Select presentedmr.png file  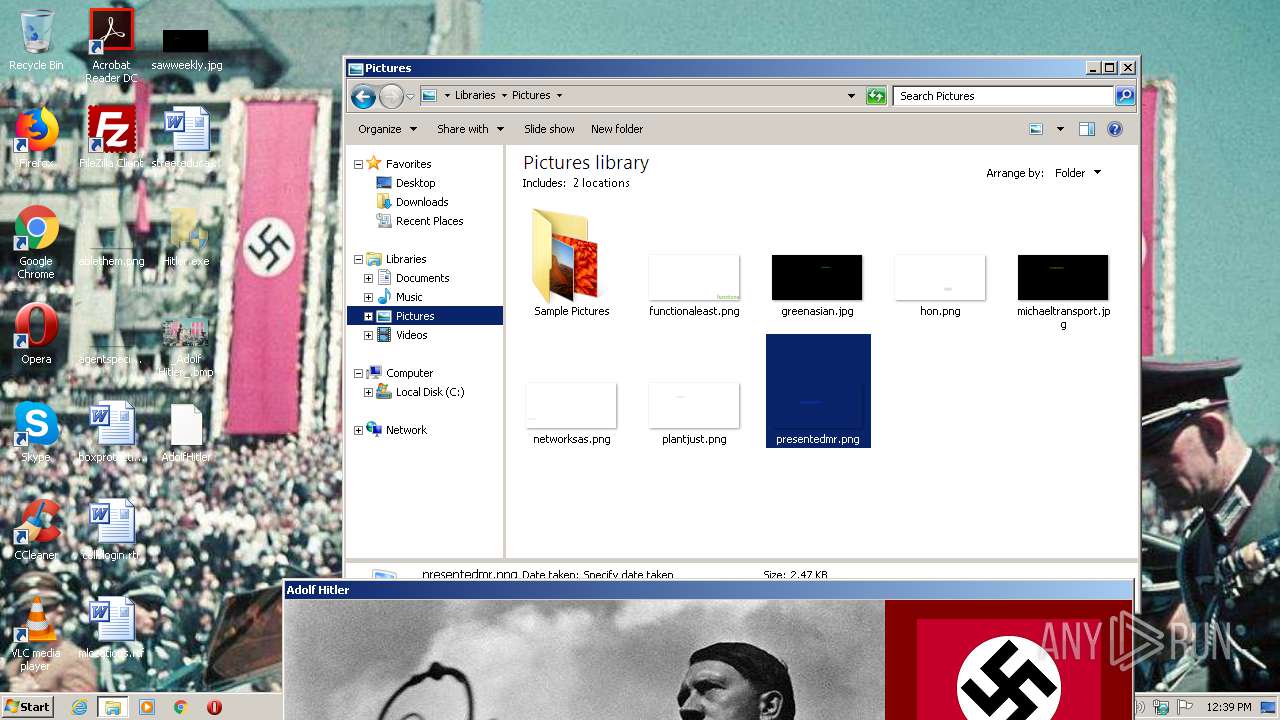[818, 391]
